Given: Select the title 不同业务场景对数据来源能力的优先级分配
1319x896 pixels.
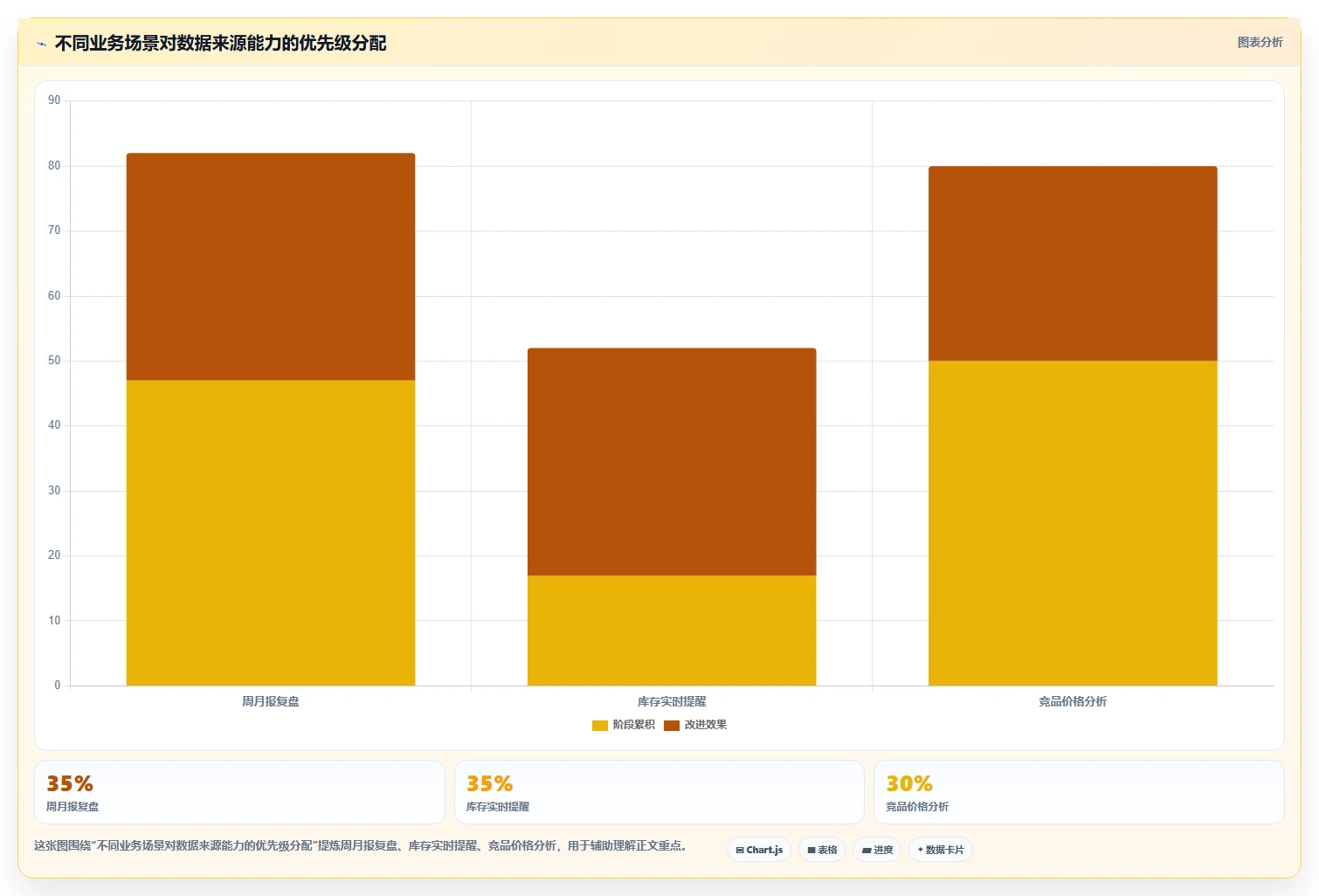Looking at the screenshot, I should (220, 43).
